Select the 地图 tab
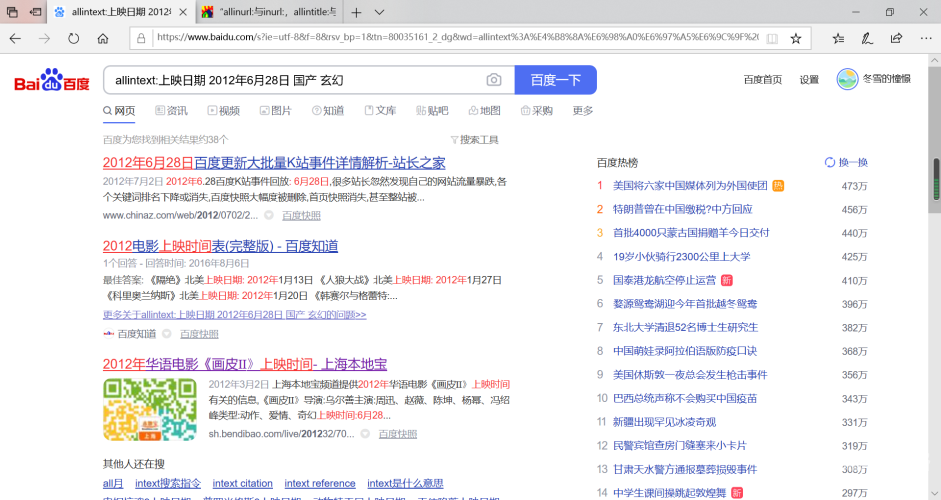941x500 pixels. pyautogui.click(x=484, y=110)
